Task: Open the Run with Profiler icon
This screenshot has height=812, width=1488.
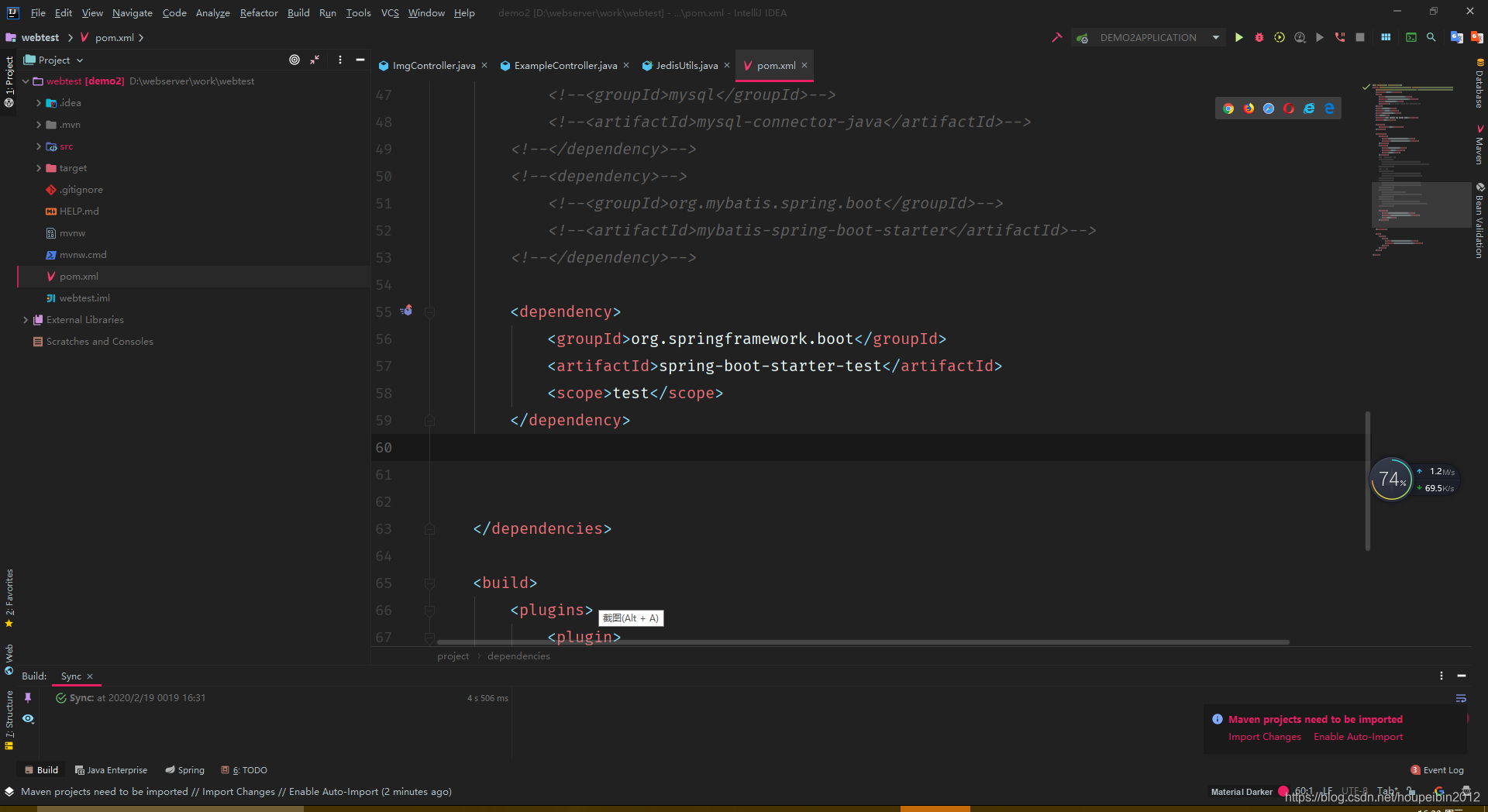Action: click(1300, 37)
